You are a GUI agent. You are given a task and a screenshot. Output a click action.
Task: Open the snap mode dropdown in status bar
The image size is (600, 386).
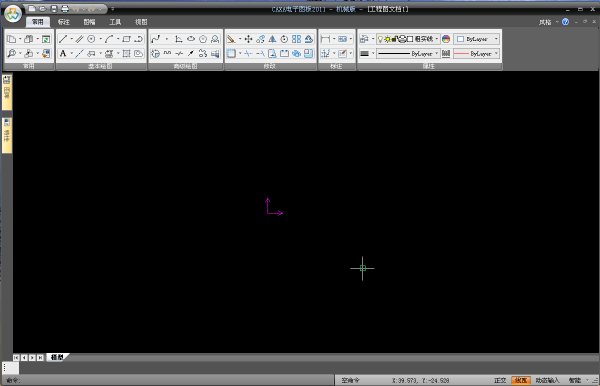tap(587, 380)
